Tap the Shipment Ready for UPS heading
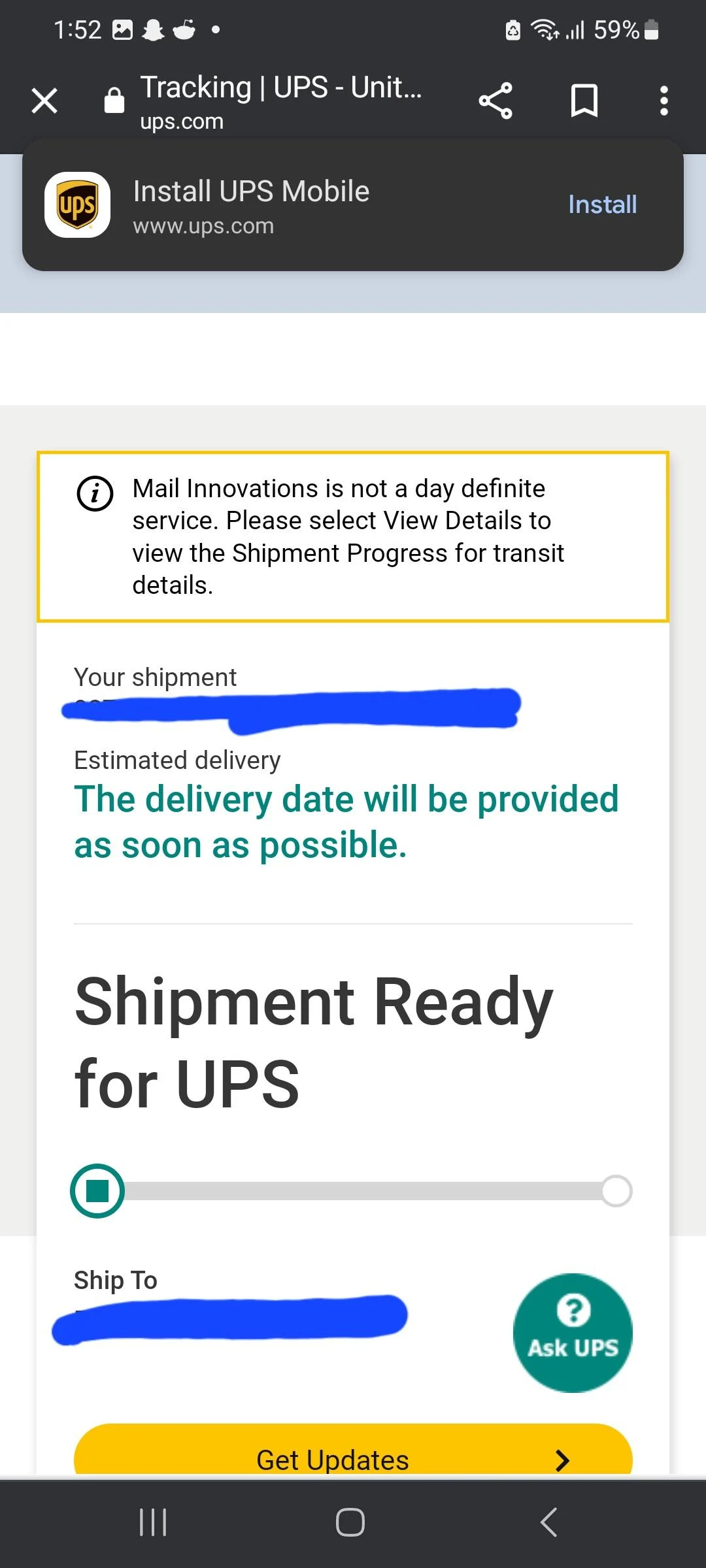Screen dimensions: 706x1568 (314, 1041)
